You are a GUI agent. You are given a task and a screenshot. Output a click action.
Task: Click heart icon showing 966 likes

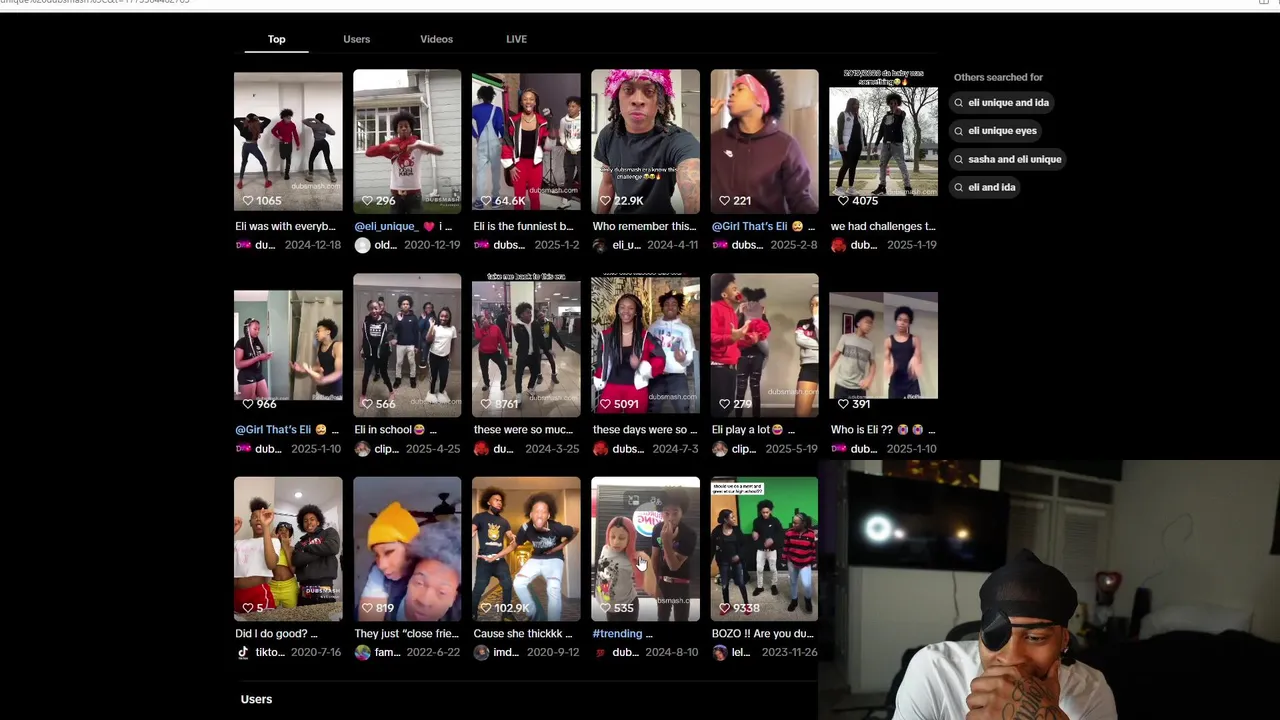tap(248, 404)
